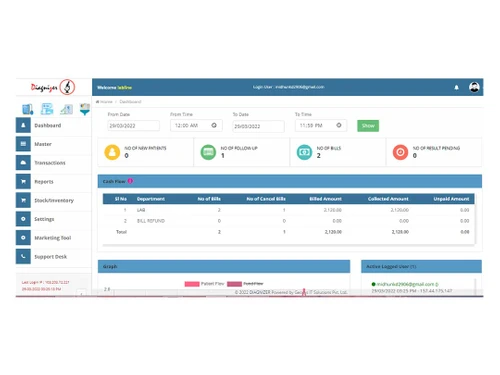The height and width of the screenshot is (375, 500).
Task: Toggle the second graph legend swatch
Action: 234,284
